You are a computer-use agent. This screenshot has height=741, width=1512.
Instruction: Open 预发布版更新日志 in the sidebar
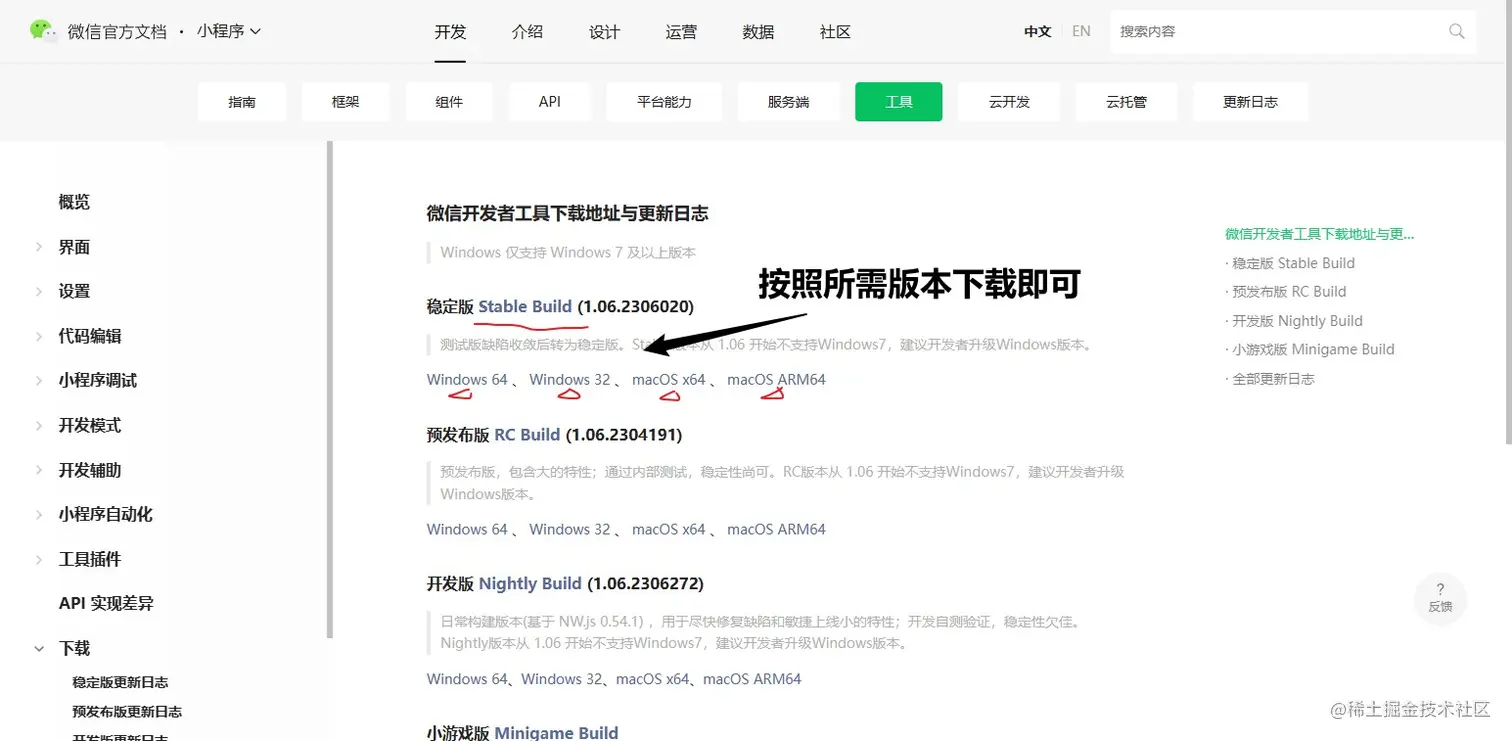coord(127,712)
